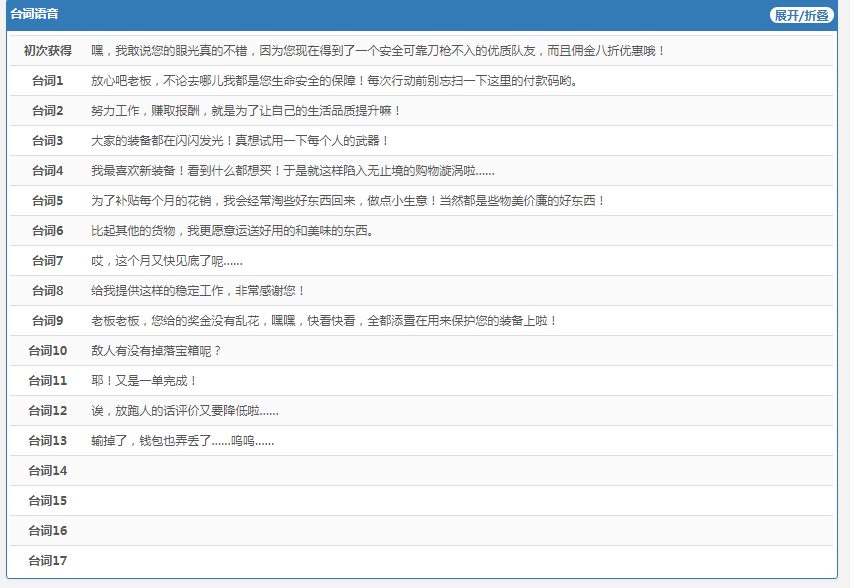Screen dimensions: 854x588
Task: Click the 台词1 row label
Action: point(48,81)
